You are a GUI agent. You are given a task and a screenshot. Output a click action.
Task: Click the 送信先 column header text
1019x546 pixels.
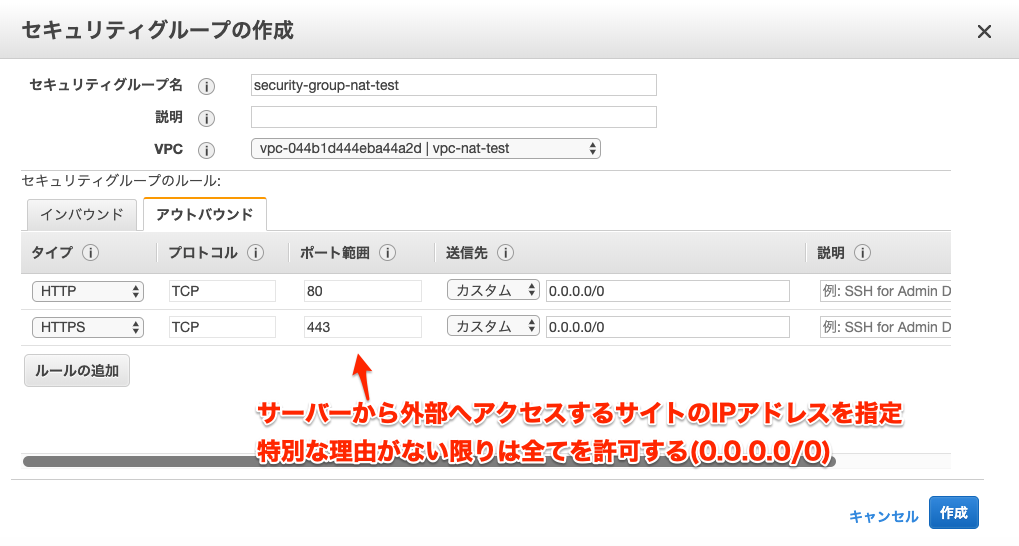[x=467, y=253]
